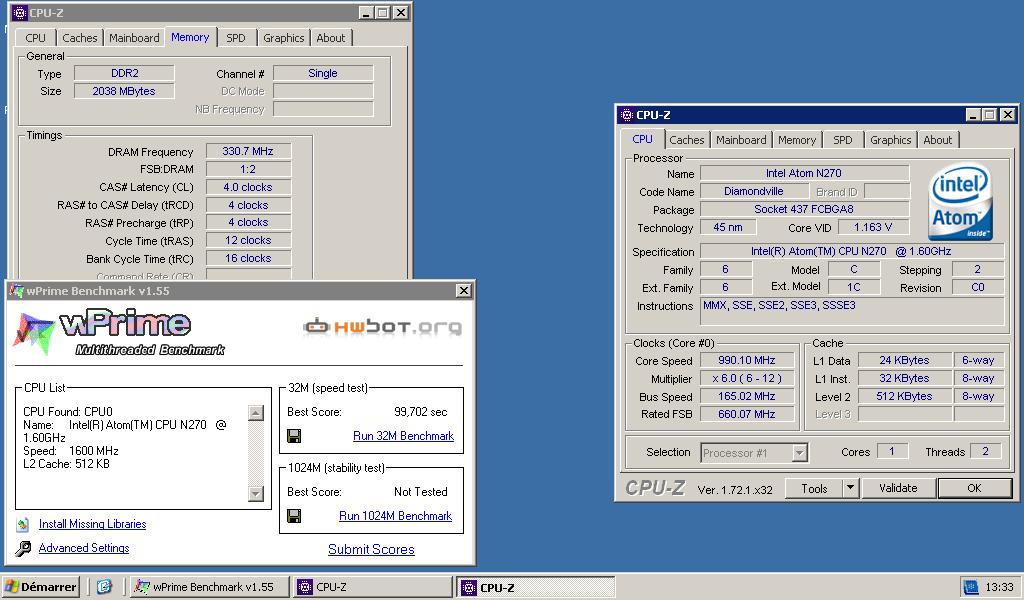Click Multiplier value x 6.0 ( 6 - 12 )
Viewport: 1024px width, 600px height.
[746, 378]
